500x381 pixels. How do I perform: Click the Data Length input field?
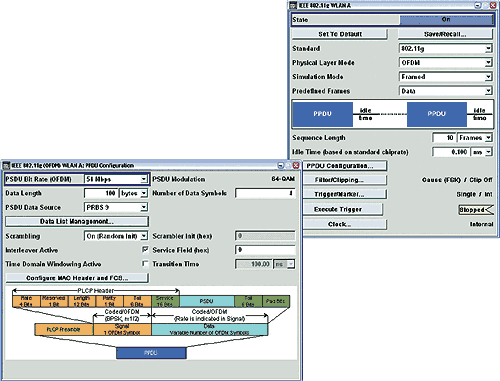click(x=101, y=193)
